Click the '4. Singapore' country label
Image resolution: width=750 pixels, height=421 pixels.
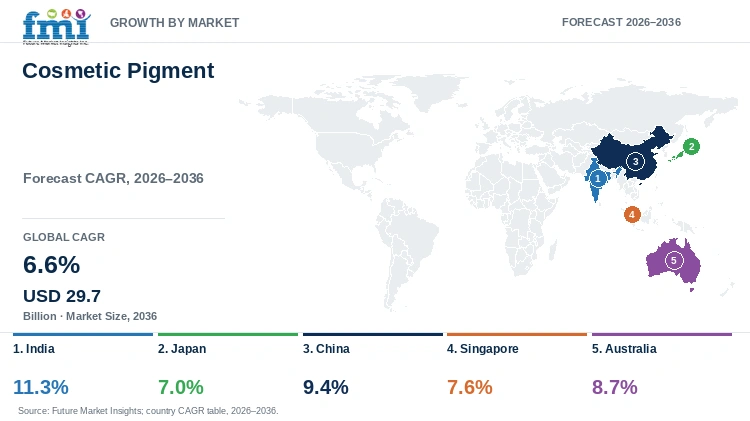(x=483, y=349)
